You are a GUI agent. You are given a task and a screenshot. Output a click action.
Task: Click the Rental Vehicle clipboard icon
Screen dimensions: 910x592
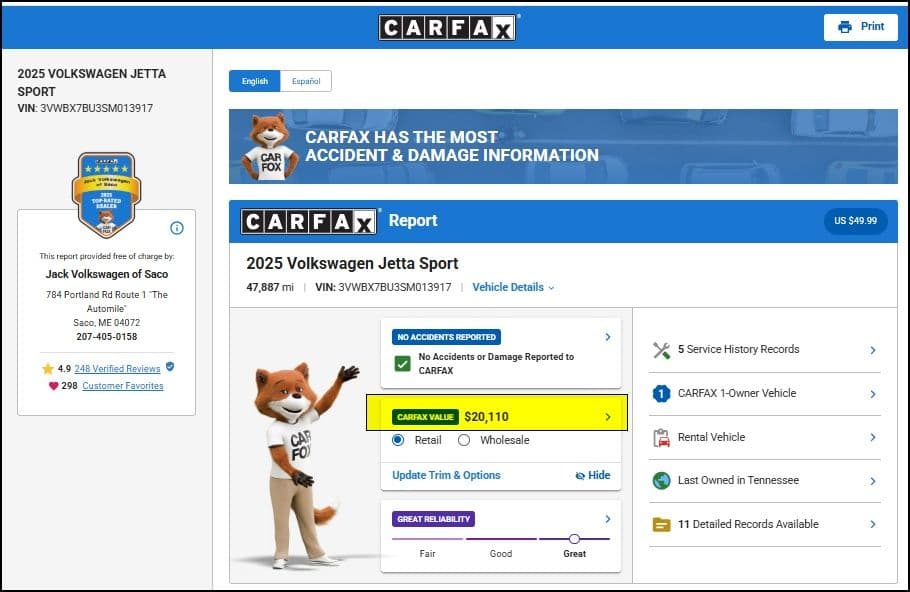click(x=662, y=438)
